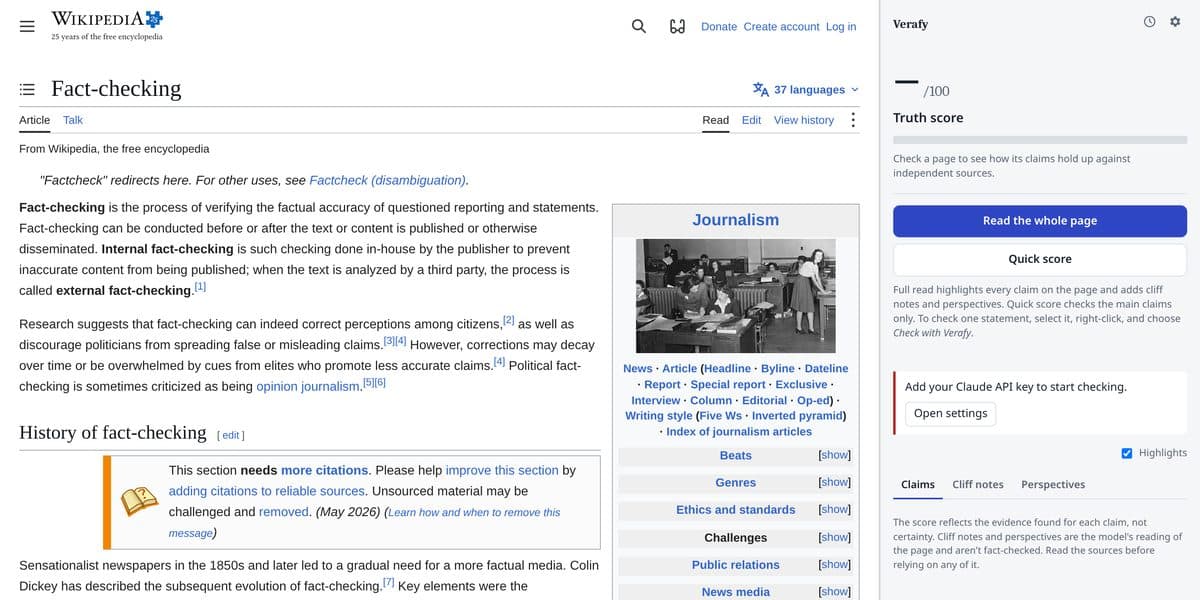Expand the News media section
1200x600 pixels.
(834, 591)
